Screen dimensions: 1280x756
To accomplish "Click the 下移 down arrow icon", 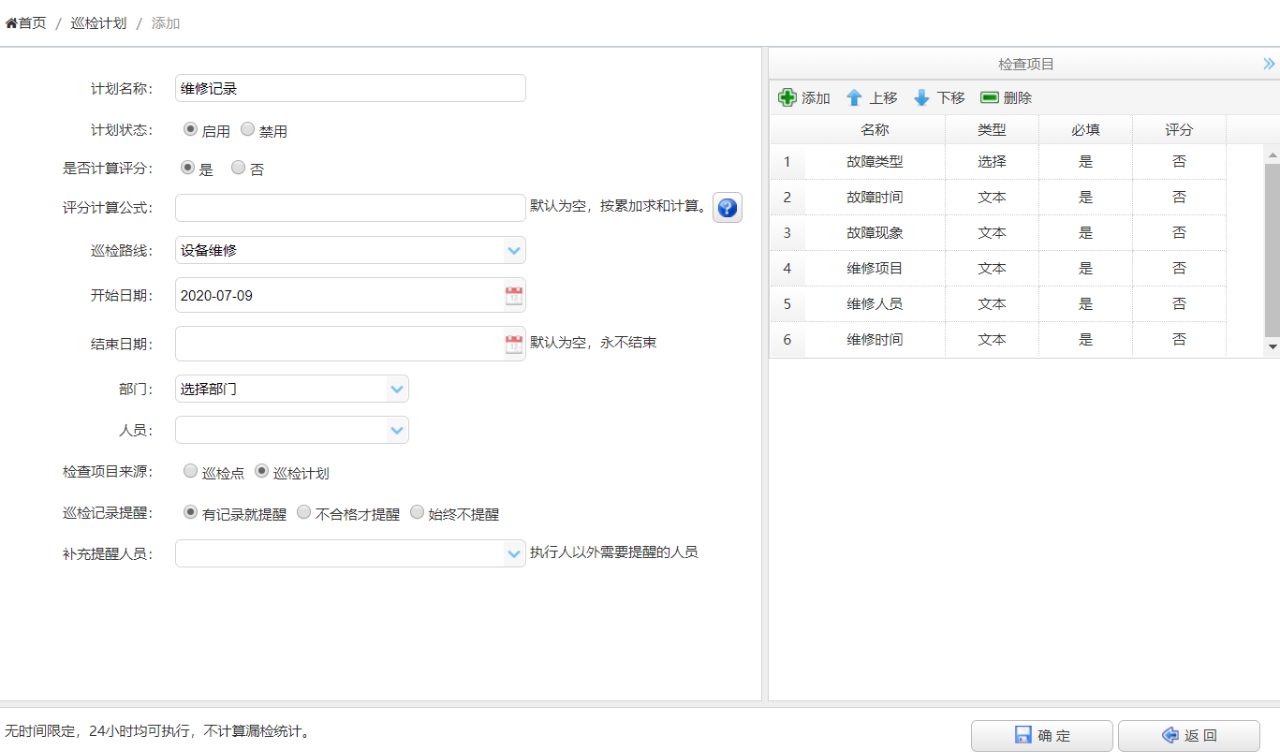I will (922, 98).
